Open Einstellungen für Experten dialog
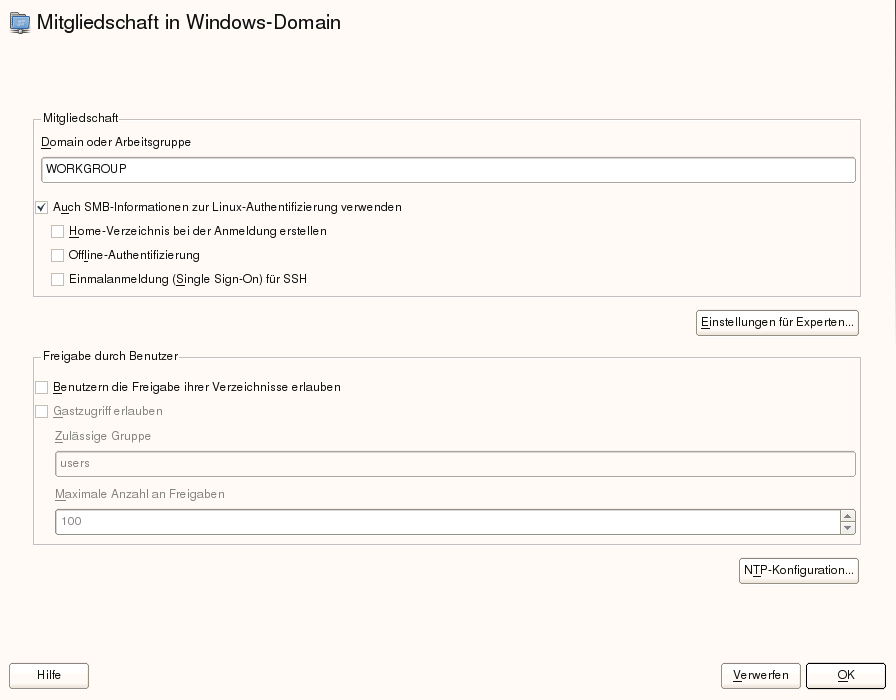Image resolution: width=896 pixels, height=700 pixels. coord(777,323)
